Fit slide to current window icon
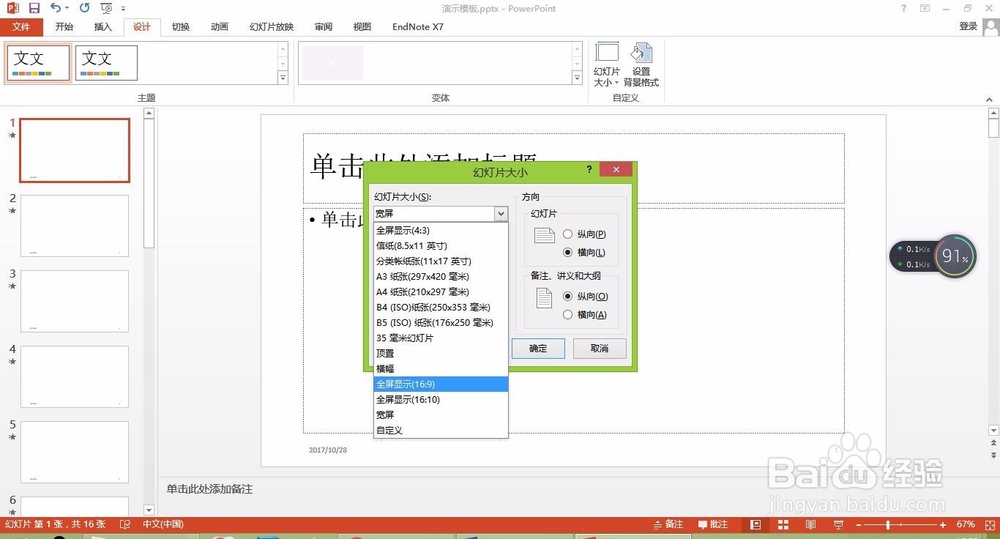This screenshot has width=1000, height=539. pos(990,524)
